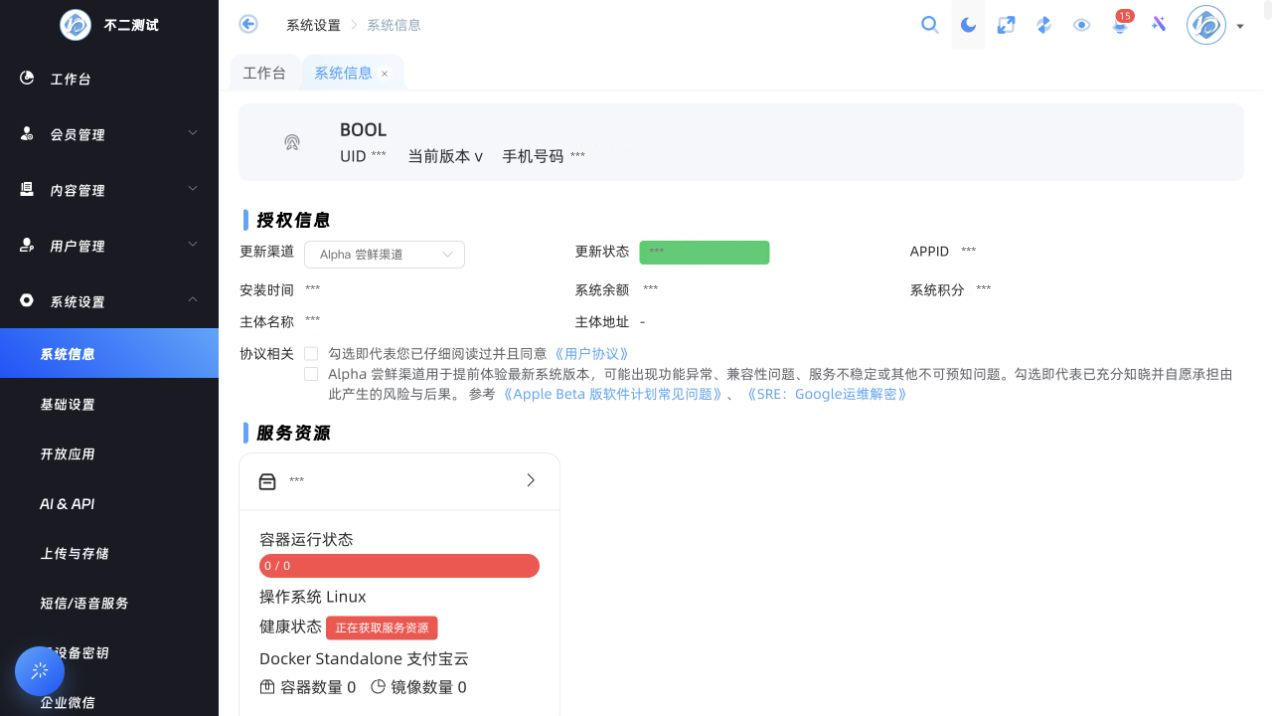
Task: Click the magic wand icon in the top bar
Action: [1159, 24]
